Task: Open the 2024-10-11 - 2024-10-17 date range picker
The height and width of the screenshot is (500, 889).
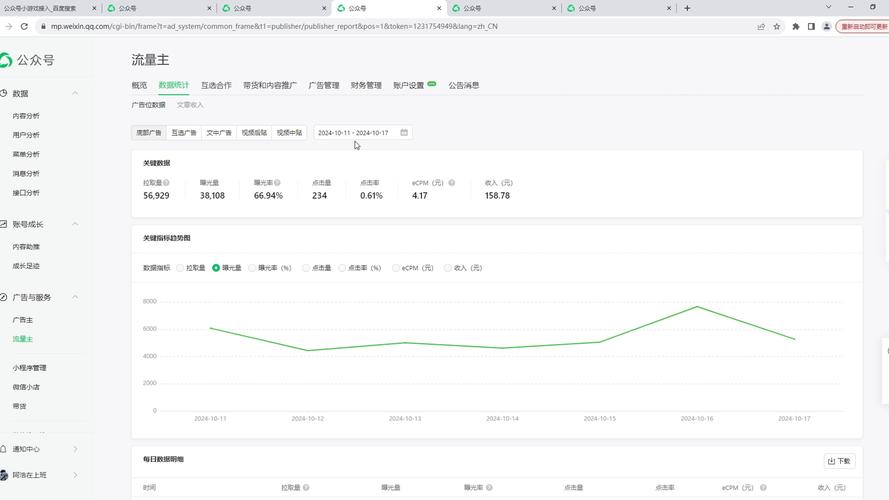Action: click(x=363, y=133)
